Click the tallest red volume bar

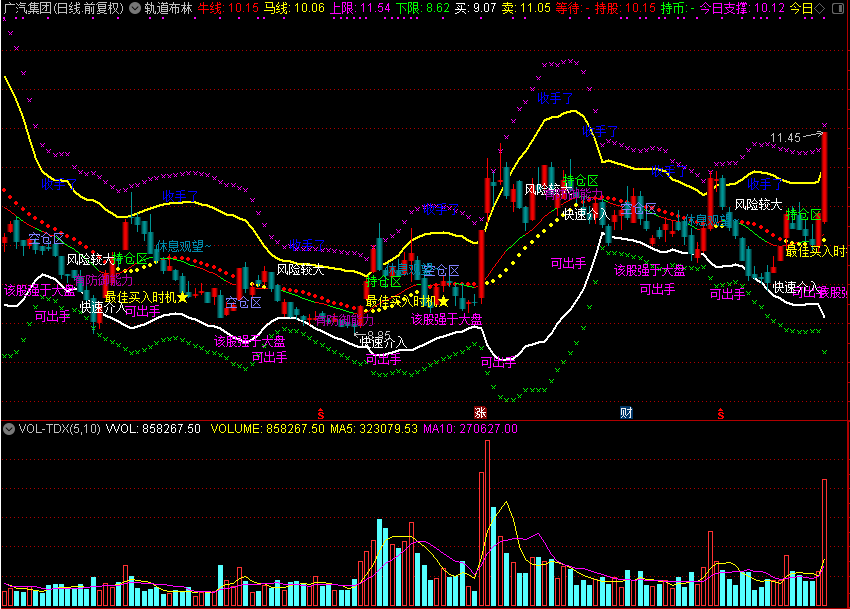(487, 523)
